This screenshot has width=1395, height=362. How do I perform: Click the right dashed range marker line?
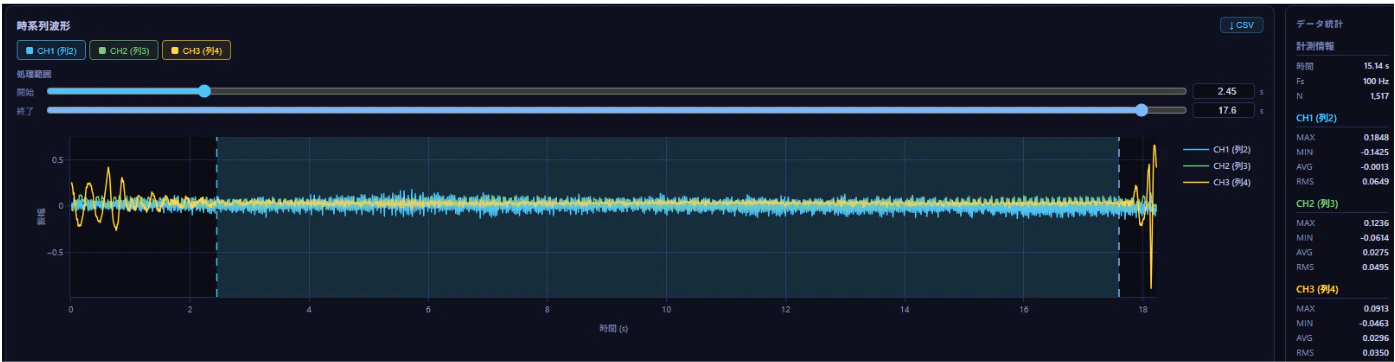(x=1118, y=217)
